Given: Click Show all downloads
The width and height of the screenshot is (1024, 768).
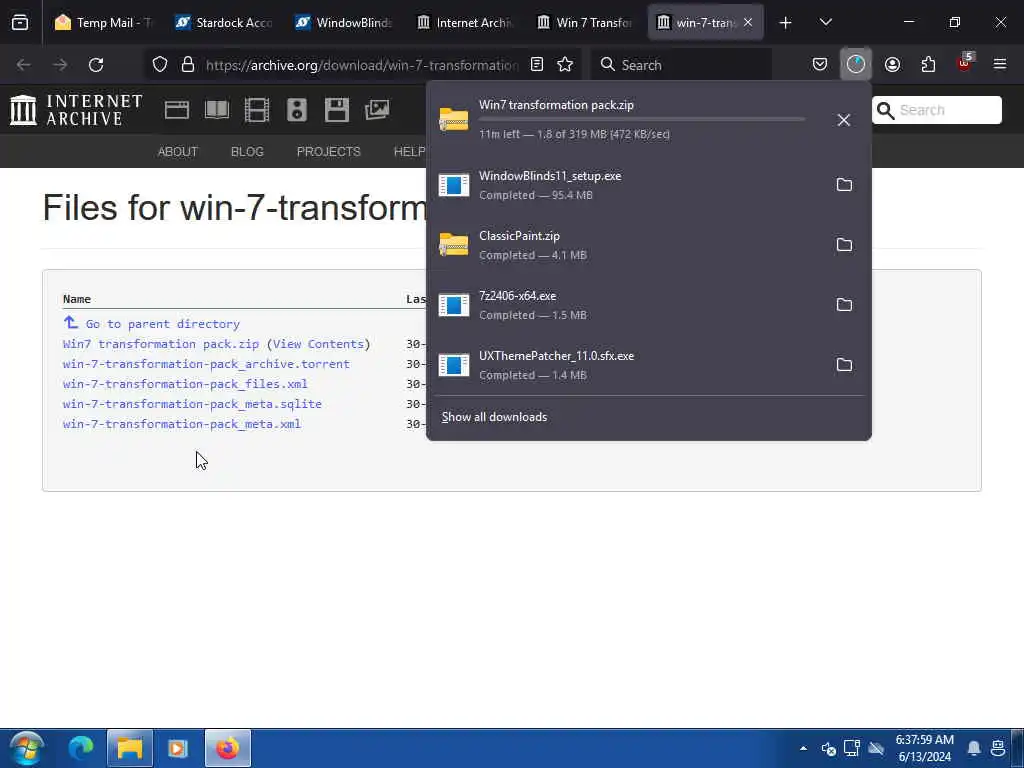Looking at the screenshot, I should pos(494,417).
